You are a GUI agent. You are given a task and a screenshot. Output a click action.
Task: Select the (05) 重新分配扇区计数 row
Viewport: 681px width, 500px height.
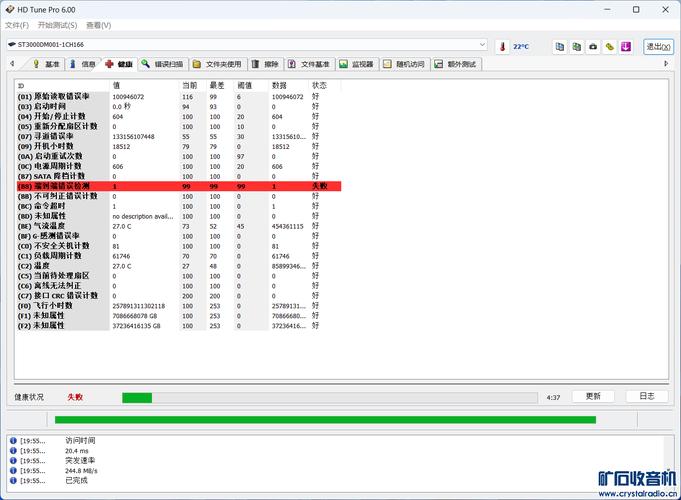click(x=179, y=126)
